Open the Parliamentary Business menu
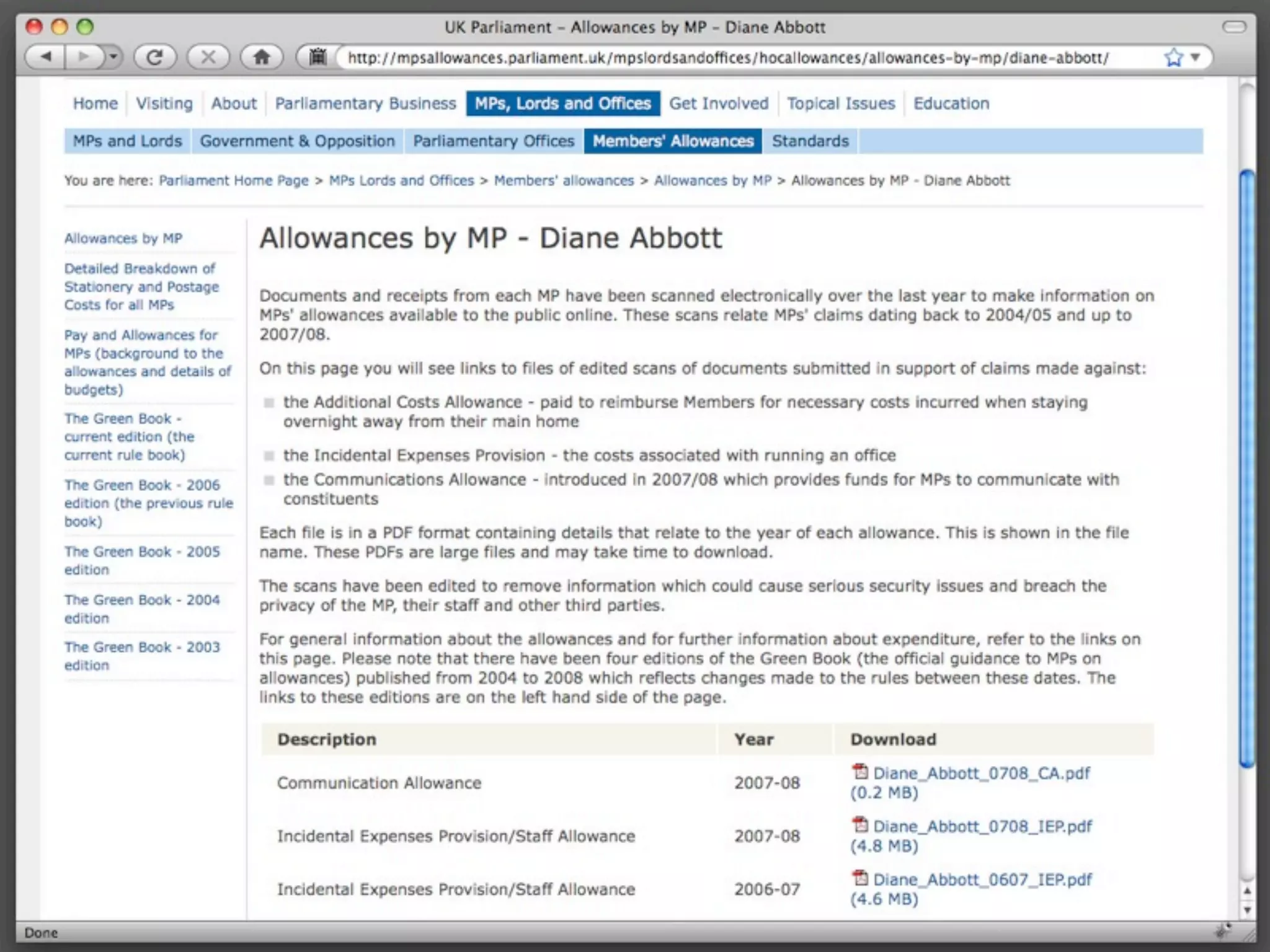 pyautogui.click(x=365, y=104)
